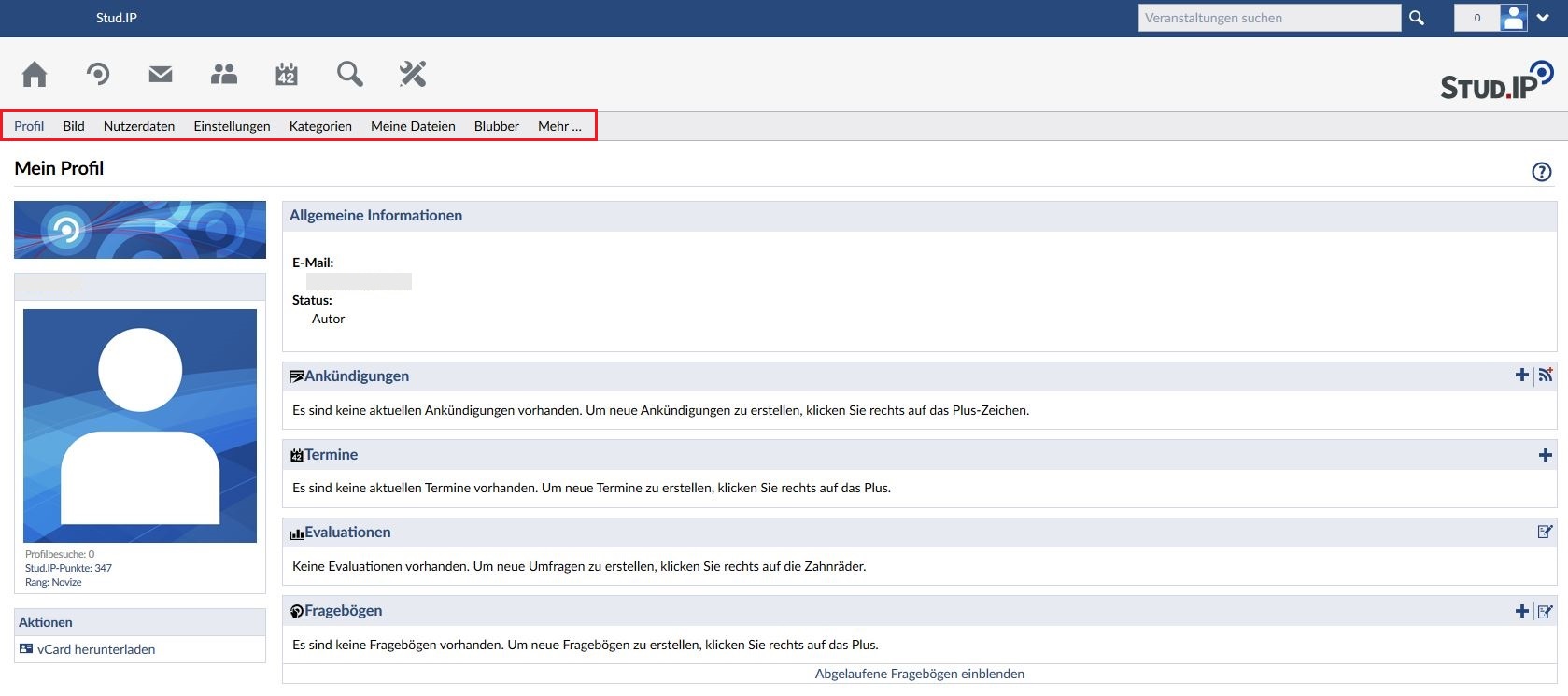
Task: Submit search with the top magnifier button
Action: 1417,18
